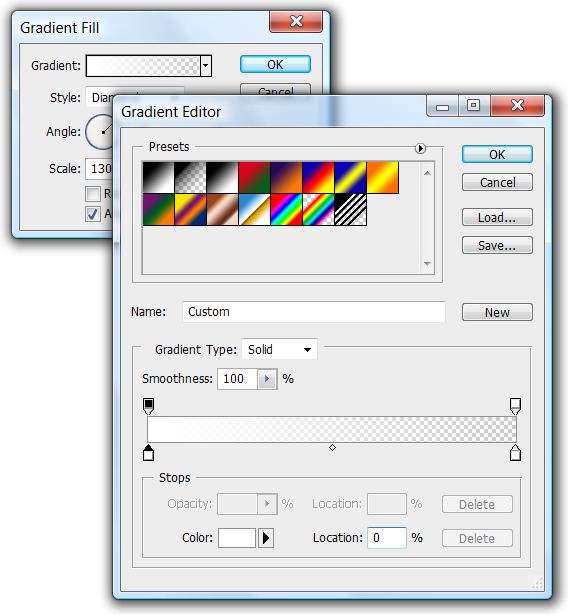Image resolution: width=568 pixels, height=615 pixels.
Task: Click the New gradient button
Action: pyautogui.click(x=497, y=312)
